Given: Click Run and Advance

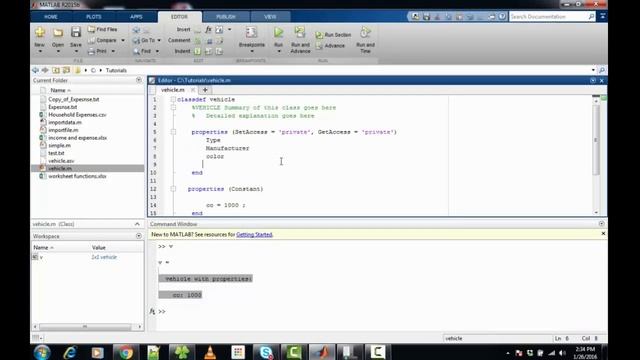Looking at the screenshot, I should (300, 40).
